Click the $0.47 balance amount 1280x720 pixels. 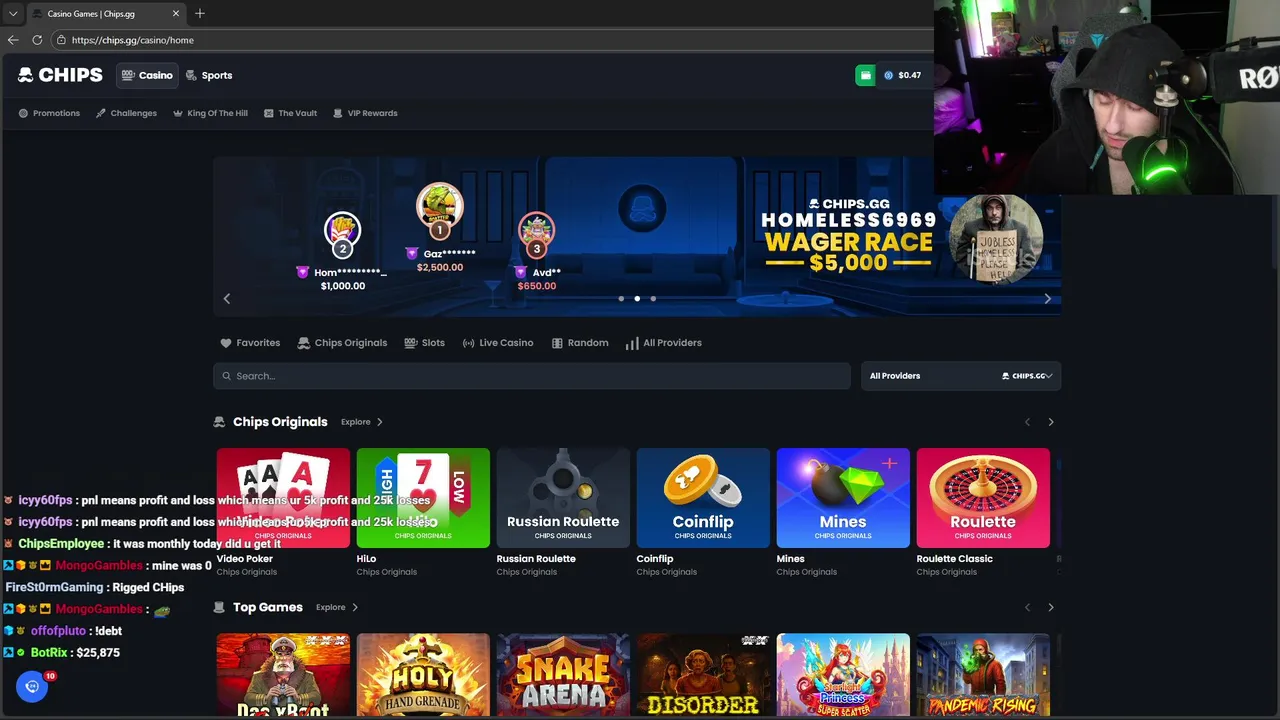click(x=909, y=75)
